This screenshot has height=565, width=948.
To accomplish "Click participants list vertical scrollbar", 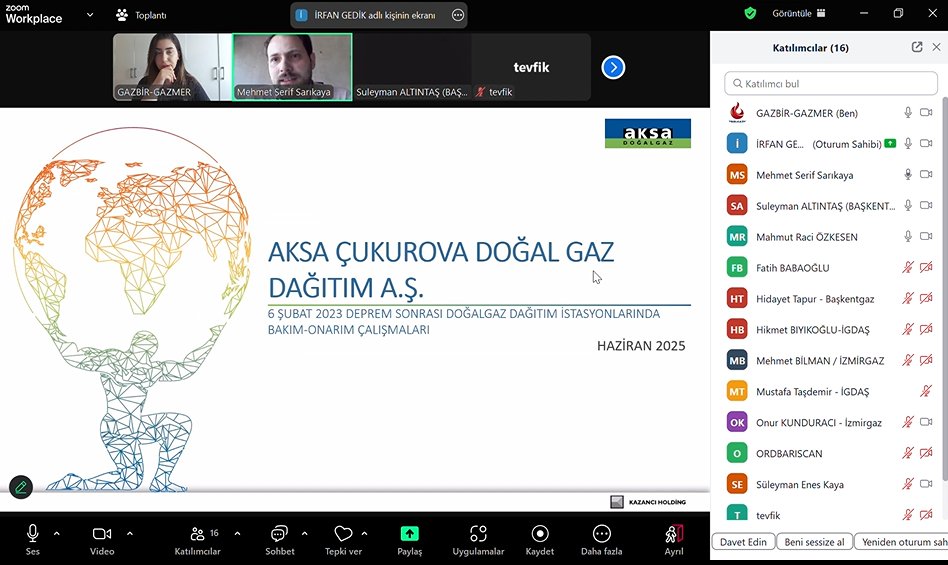I will coord(944,289).
